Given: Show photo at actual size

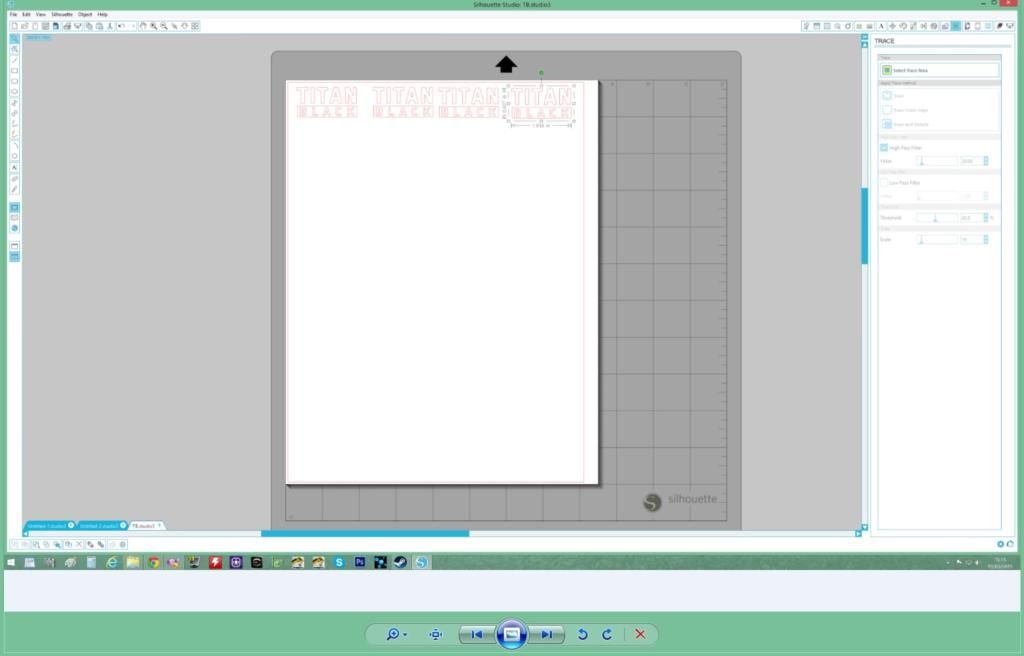Looking at the screenshot, I should click(436, 634).
